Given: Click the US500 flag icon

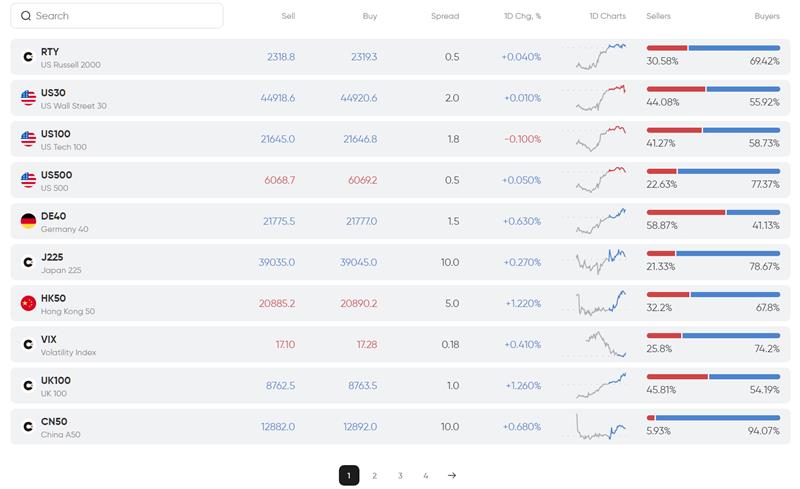Looking at the screenshot, I should point(28,180).
